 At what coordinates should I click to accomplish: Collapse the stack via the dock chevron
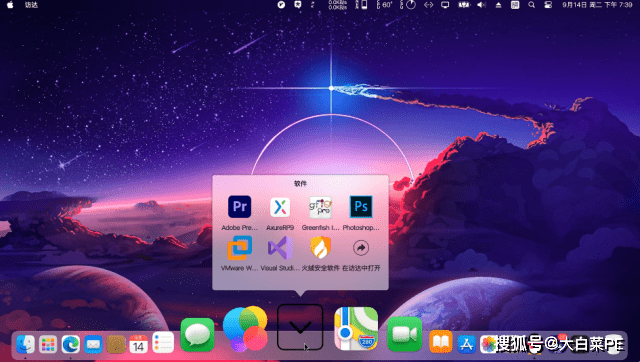click(300, 327)
